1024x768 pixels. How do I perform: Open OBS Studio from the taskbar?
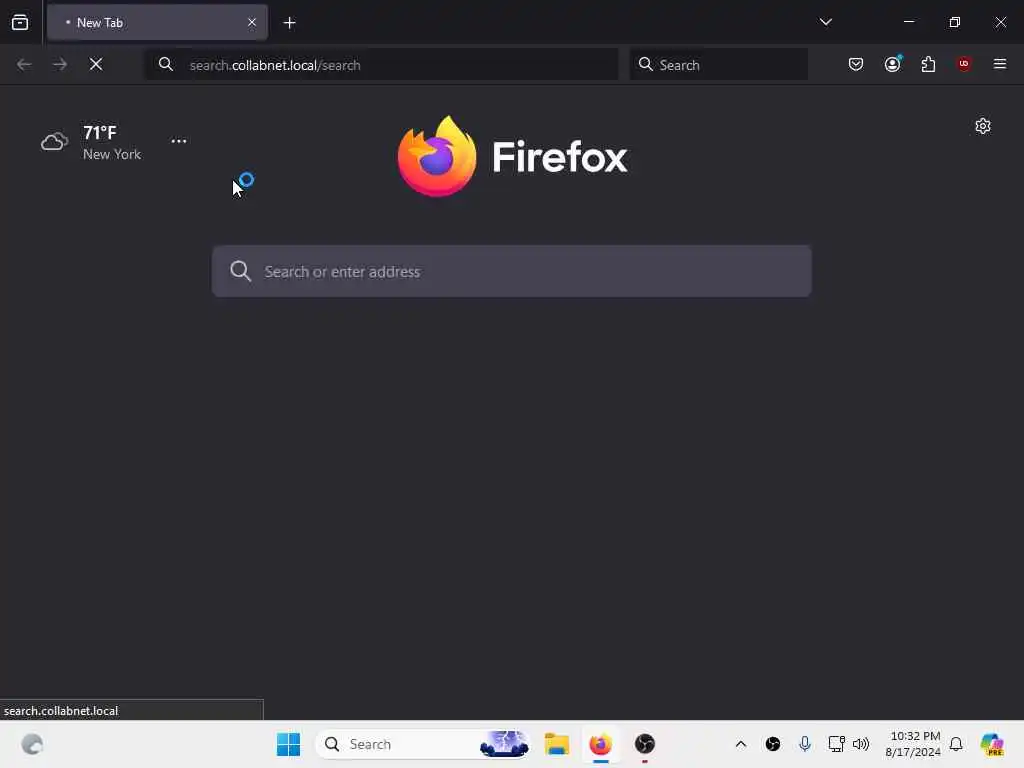(x=645, y=744)
